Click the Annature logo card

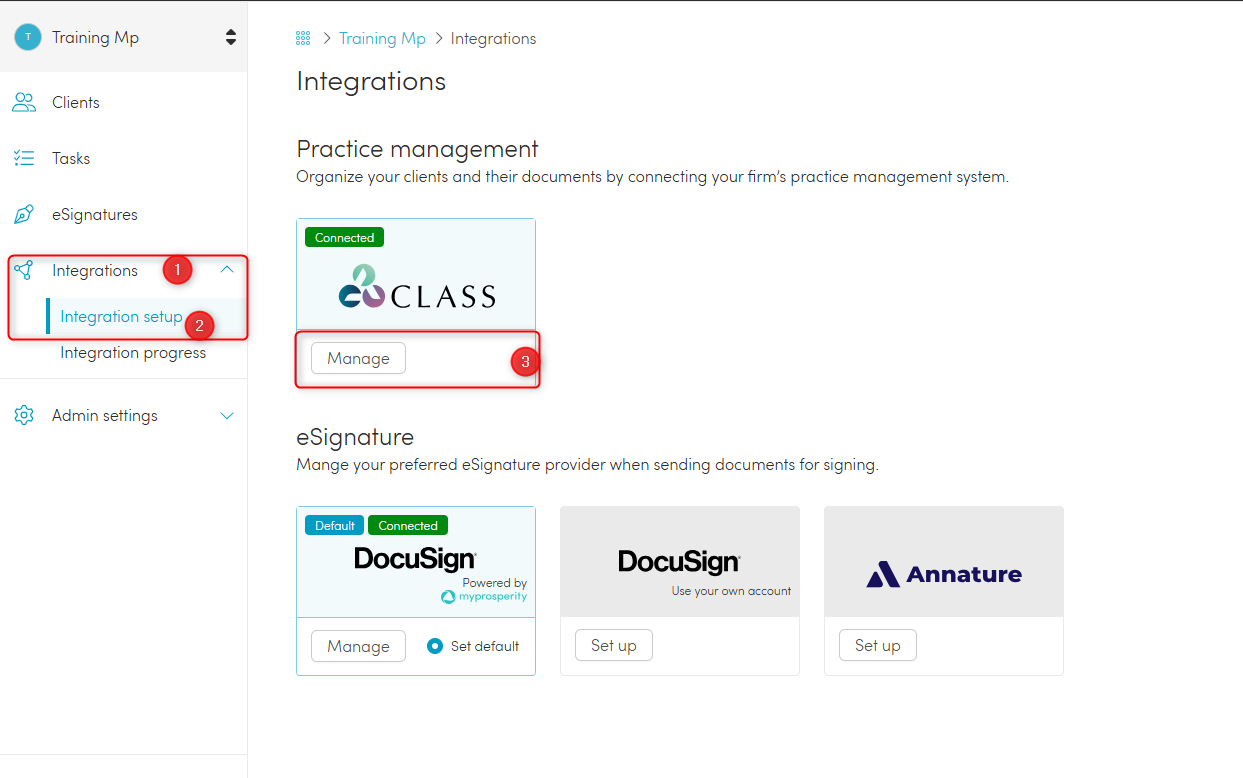pos(944,562)
